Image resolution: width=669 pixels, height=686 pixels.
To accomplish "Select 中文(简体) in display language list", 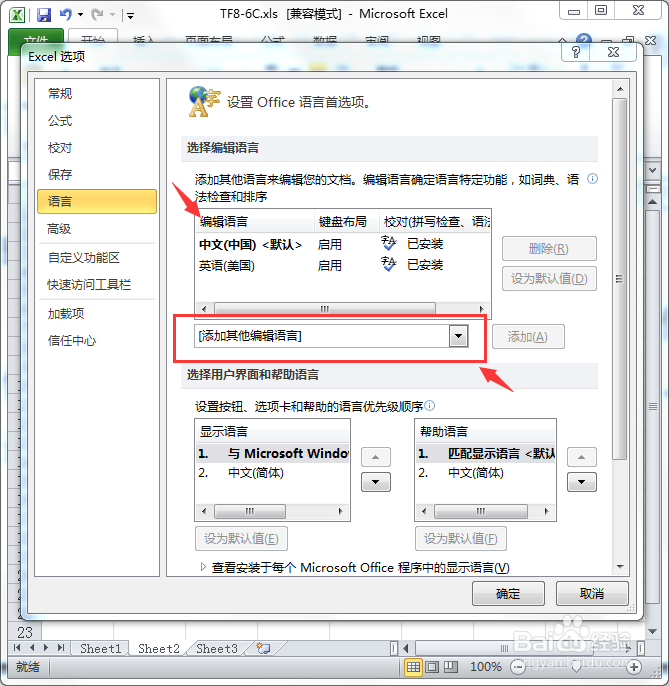I will (273, 473).
